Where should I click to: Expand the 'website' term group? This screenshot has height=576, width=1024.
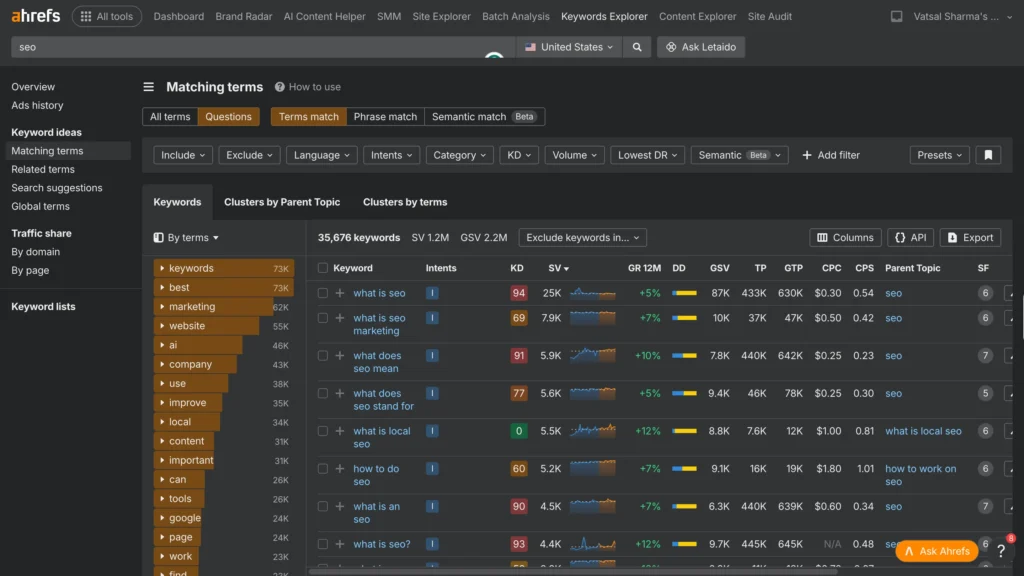(x=162, y=326)
